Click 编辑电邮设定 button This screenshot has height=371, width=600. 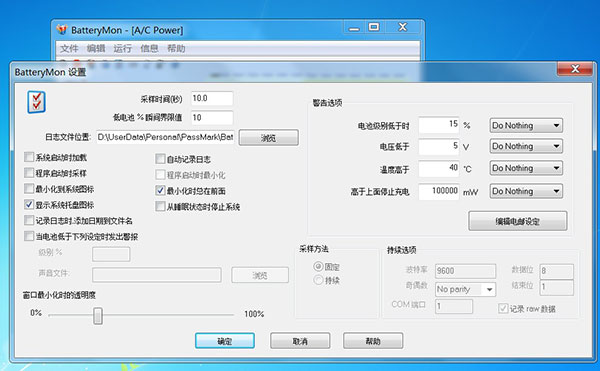[x=518, y=221]
